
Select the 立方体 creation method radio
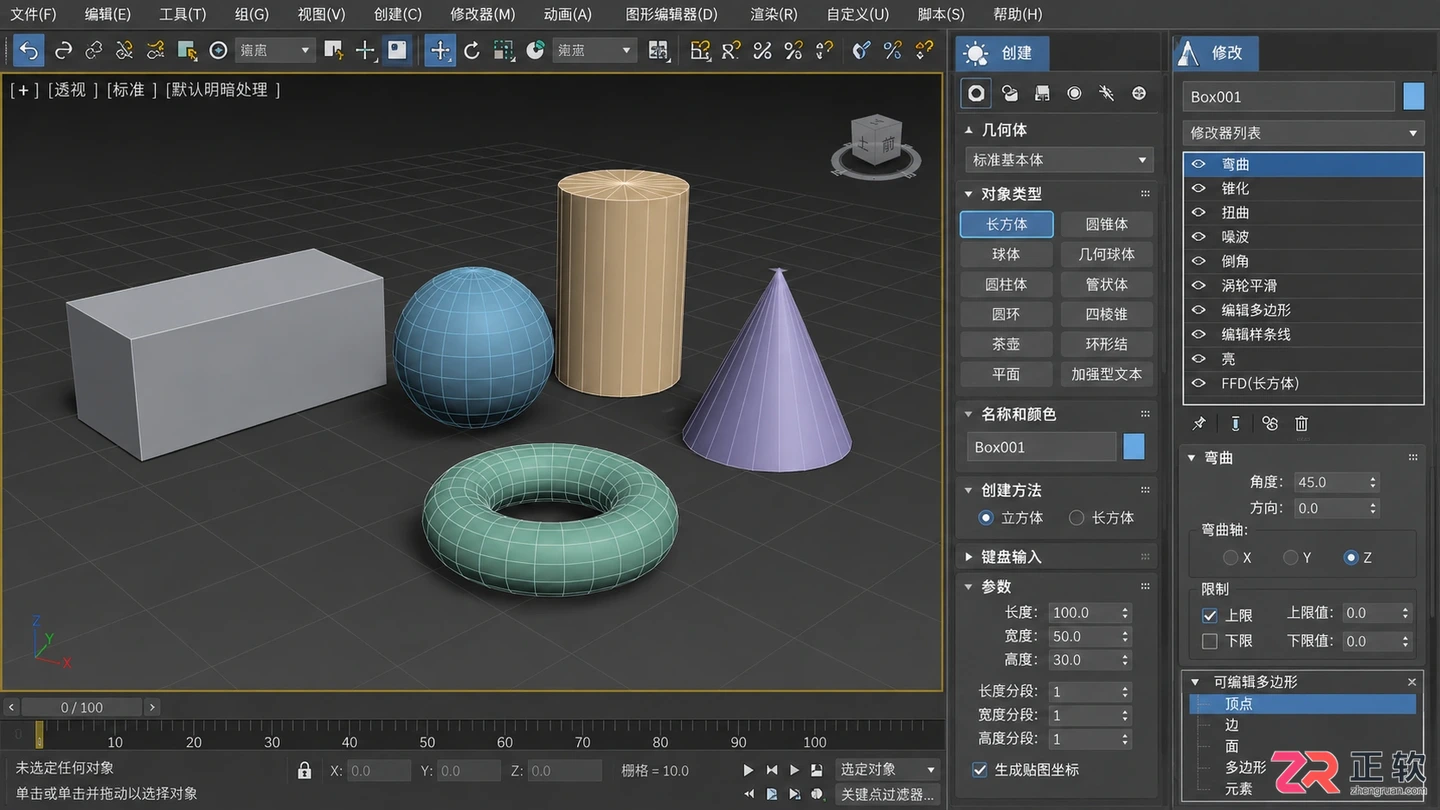pos(986,518)
